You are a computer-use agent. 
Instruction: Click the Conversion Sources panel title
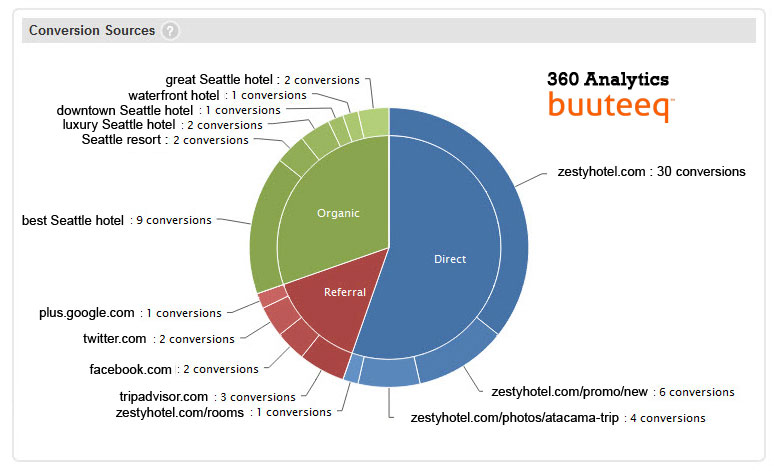point(92,31)
